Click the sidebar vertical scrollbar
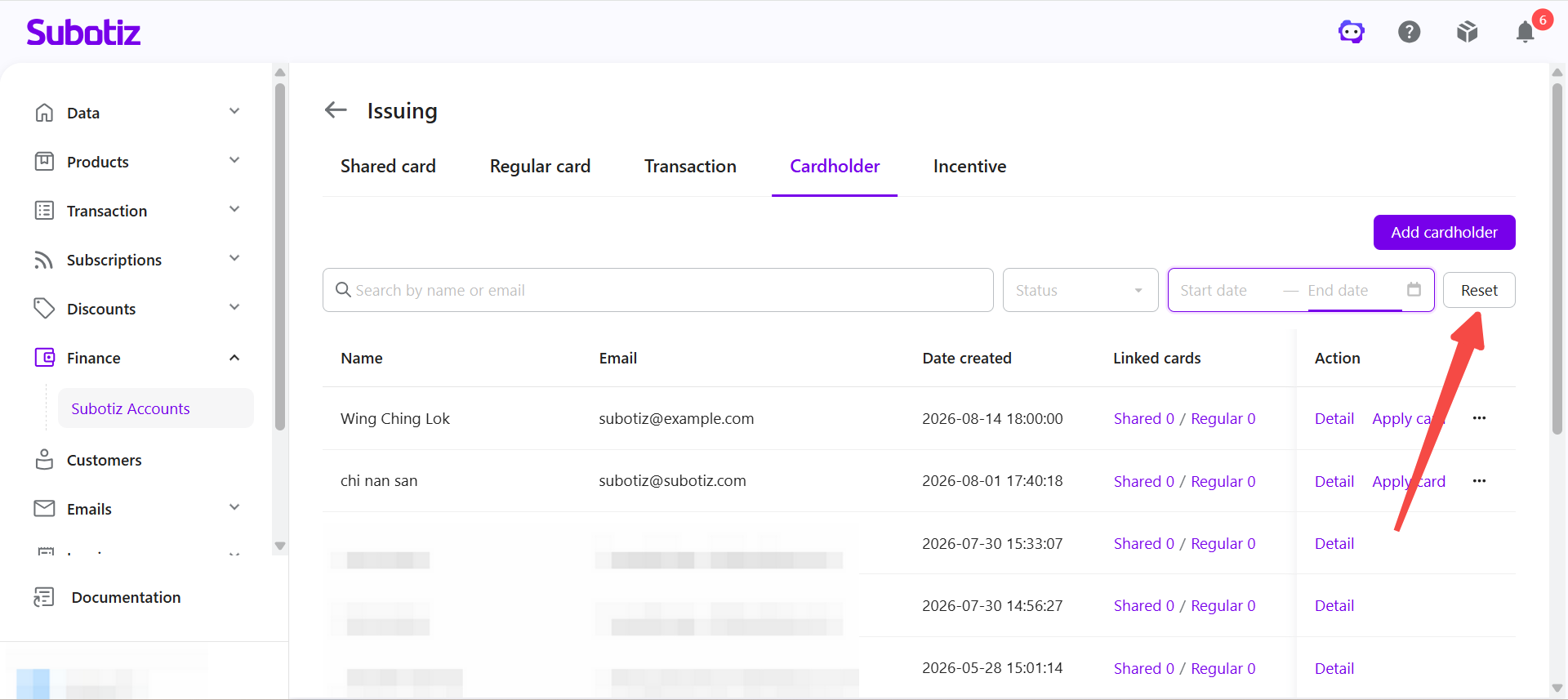This screenshot has width=1568, height=700. pos(280,256)
